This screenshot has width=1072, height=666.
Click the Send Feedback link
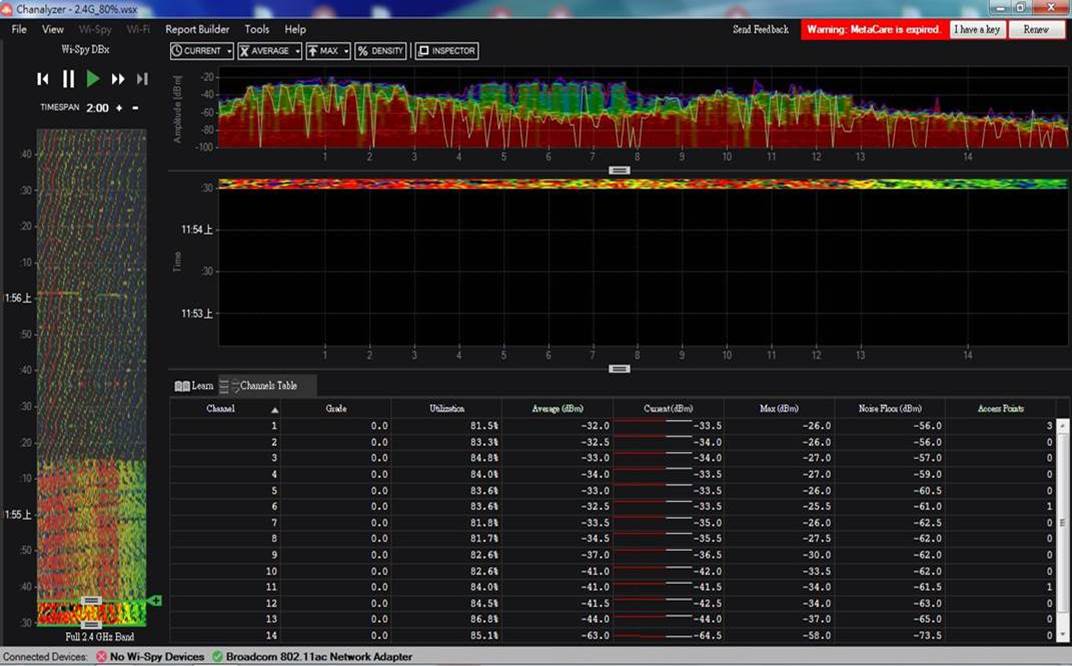pyautogui.click(x=760, y=29)
